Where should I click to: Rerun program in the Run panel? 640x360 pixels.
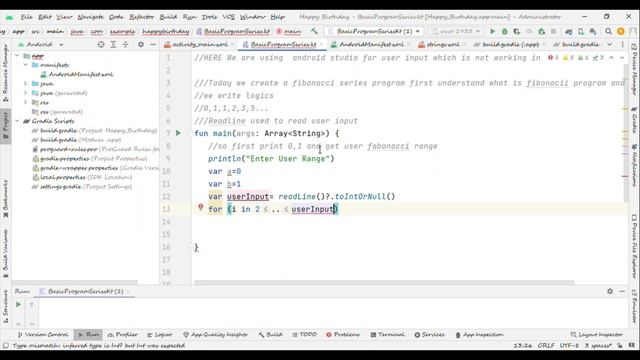point(18,304)
